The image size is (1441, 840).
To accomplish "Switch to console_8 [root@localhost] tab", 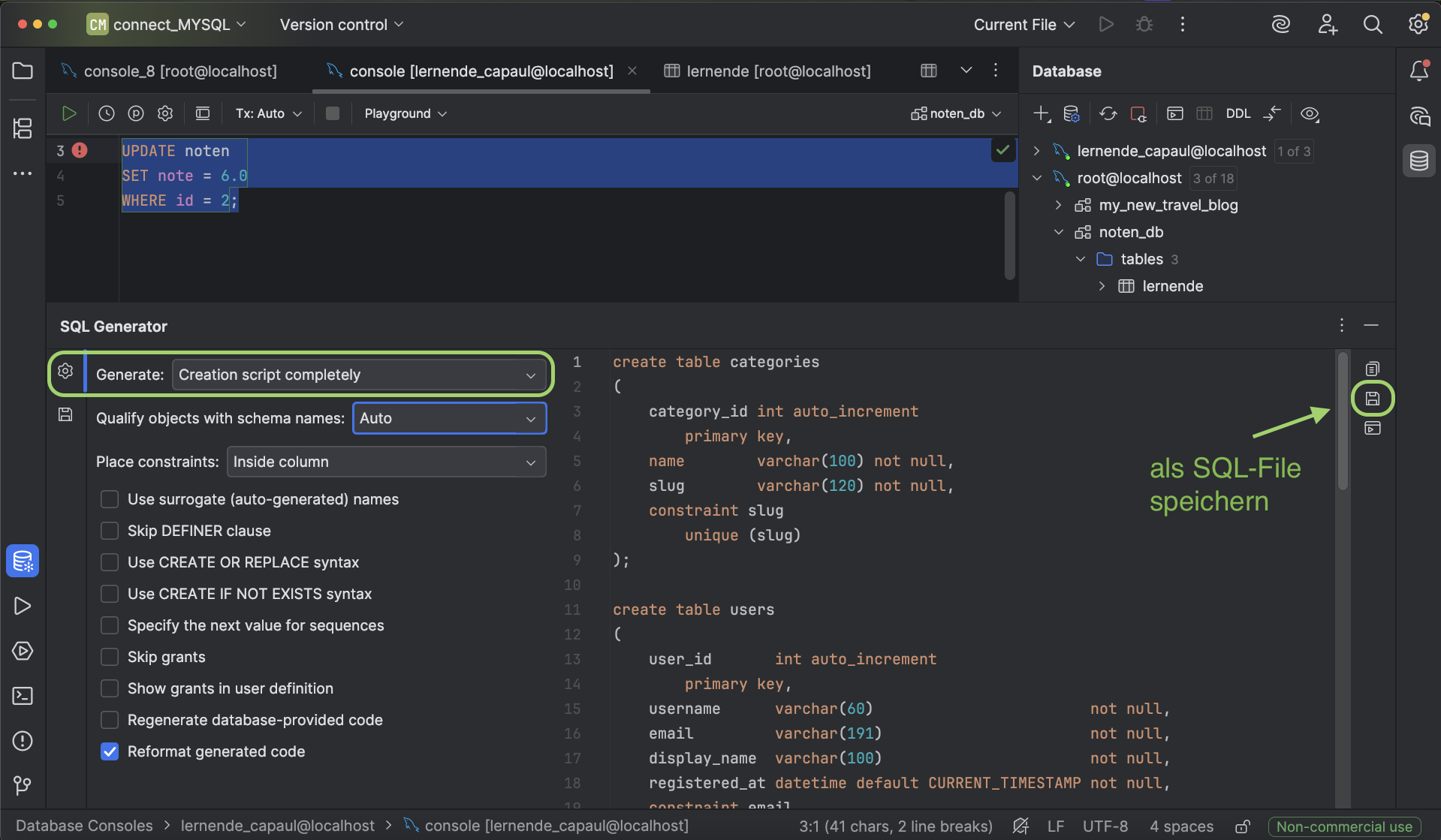I will click(179, 71).
